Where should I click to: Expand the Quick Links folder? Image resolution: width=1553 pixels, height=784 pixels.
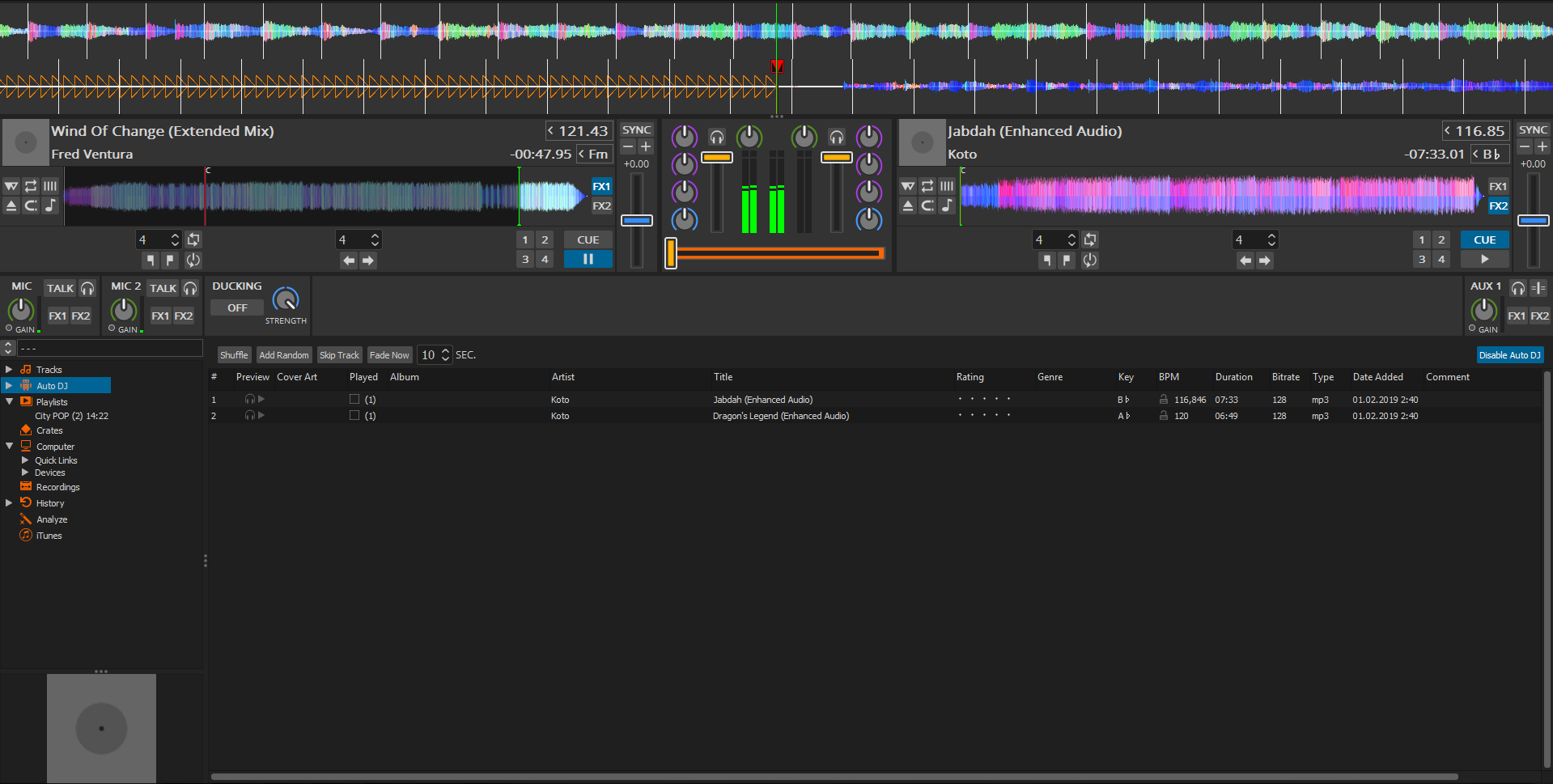pos(25,460)
